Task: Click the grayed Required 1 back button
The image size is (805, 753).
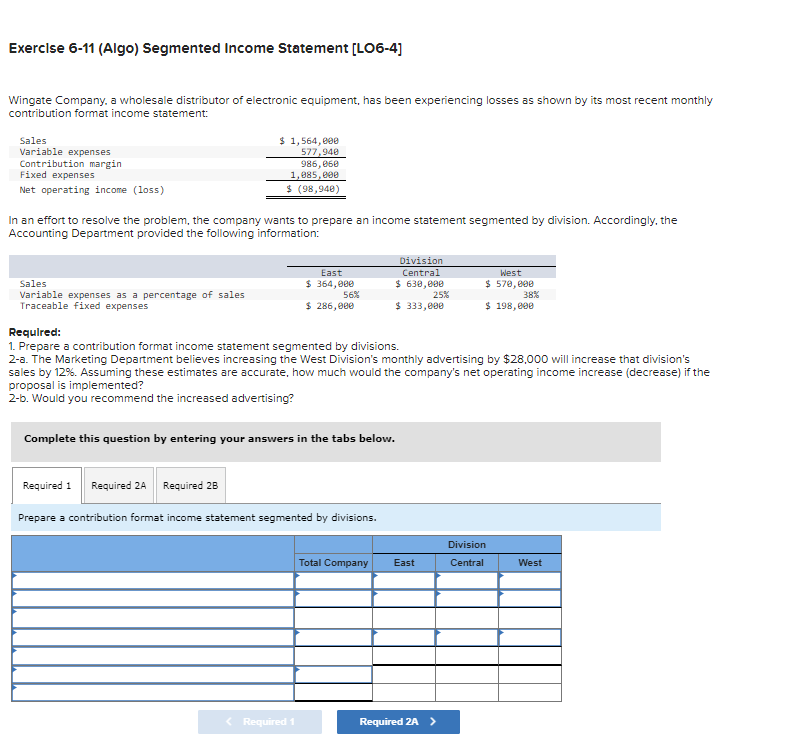Action: 259,722
